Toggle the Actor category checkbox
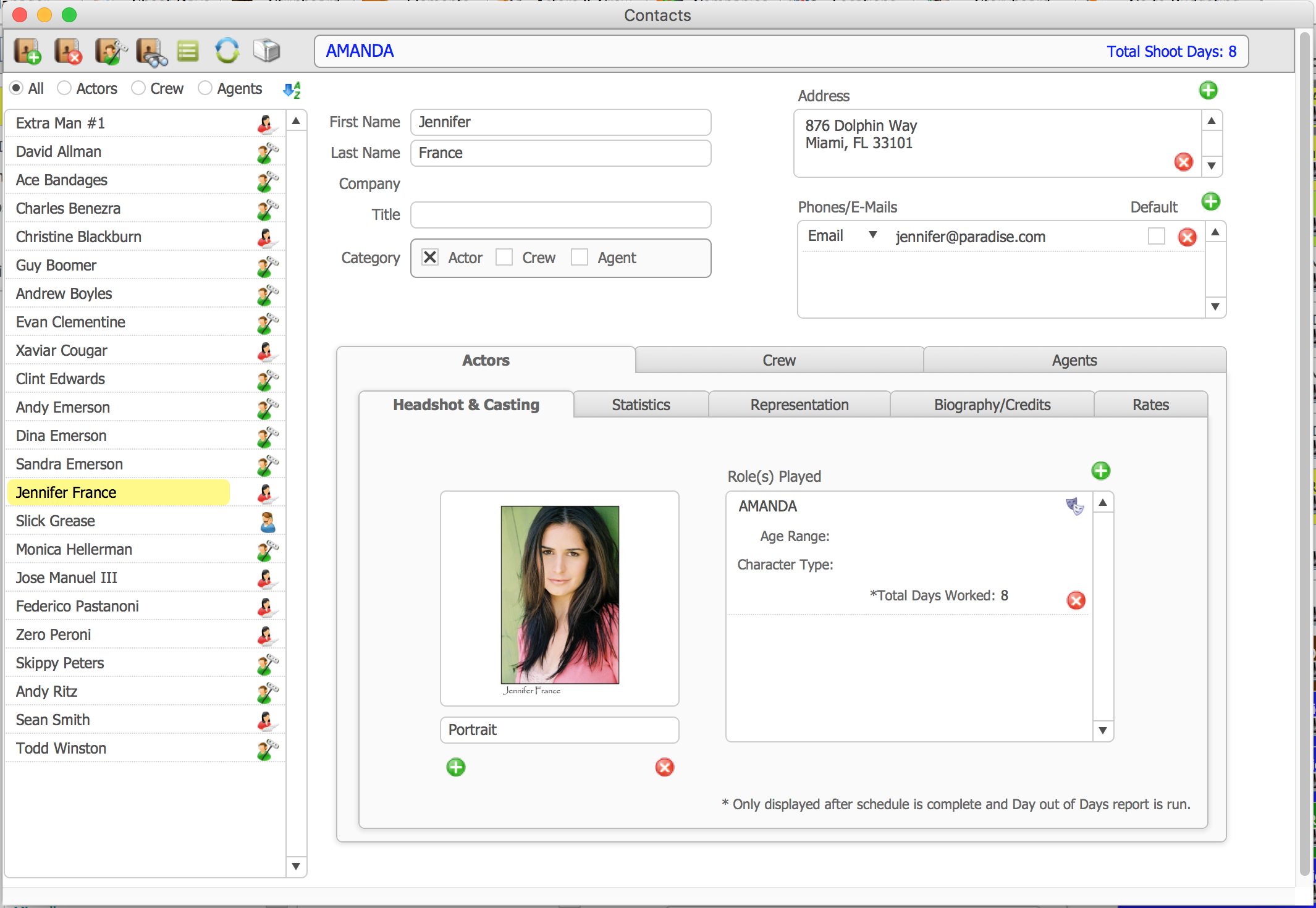Image resolution: width=1316 pixels, height=908 pixels. coord(429,257)
